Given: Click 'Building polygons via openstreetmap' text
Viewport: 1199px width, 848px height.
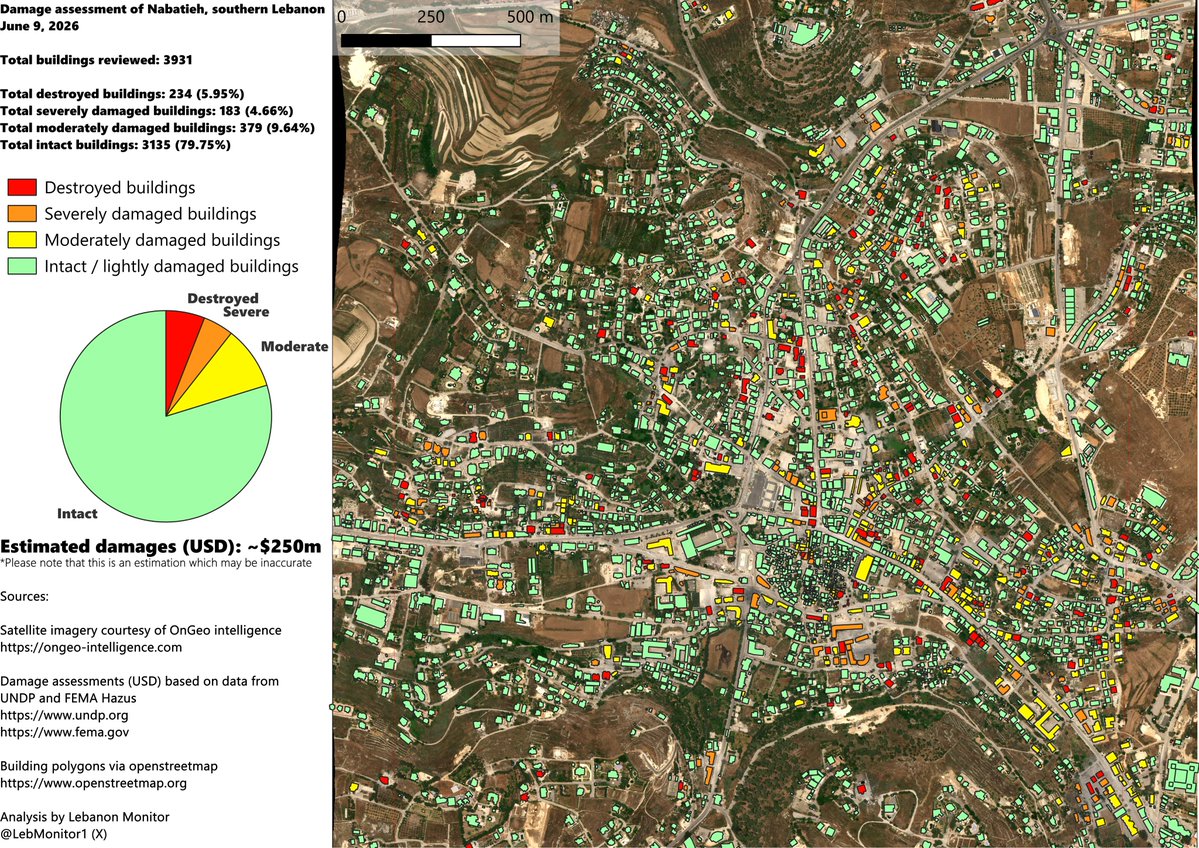Looking at the screenshot, I should click(x=109, y=766).
